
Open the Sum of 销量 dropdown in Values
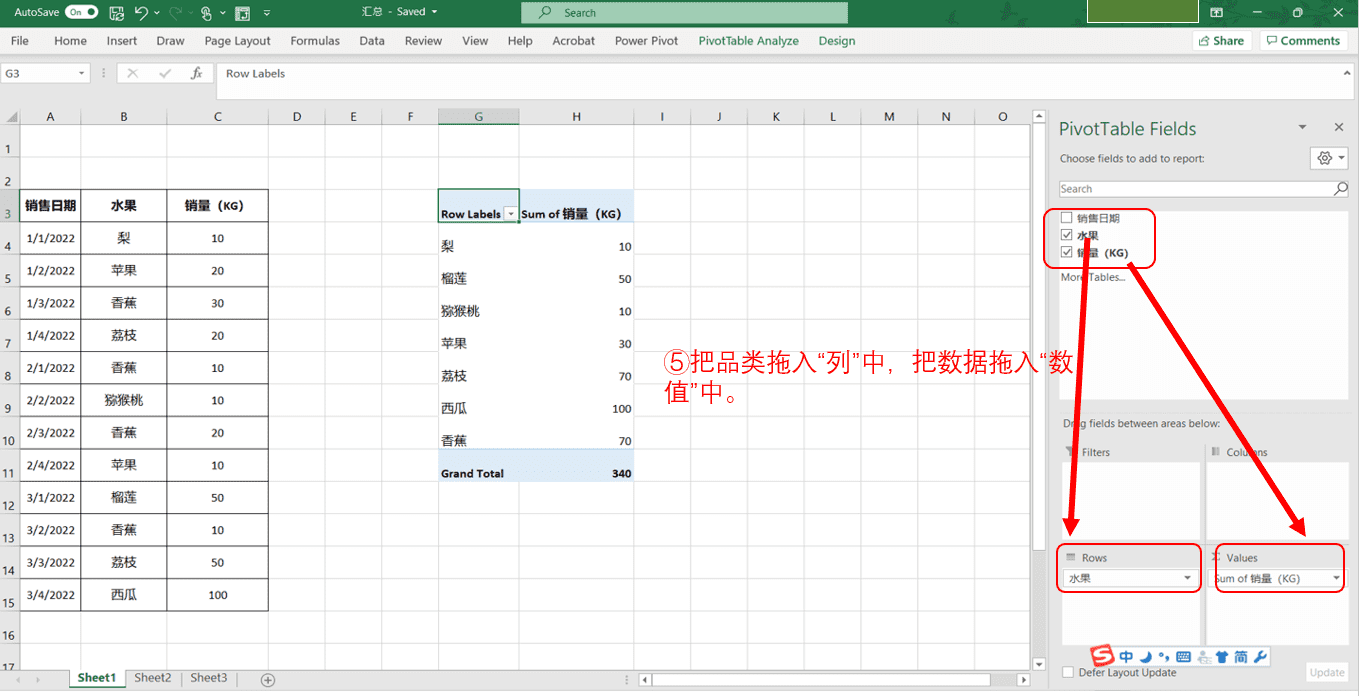[x=1336, y=578]
